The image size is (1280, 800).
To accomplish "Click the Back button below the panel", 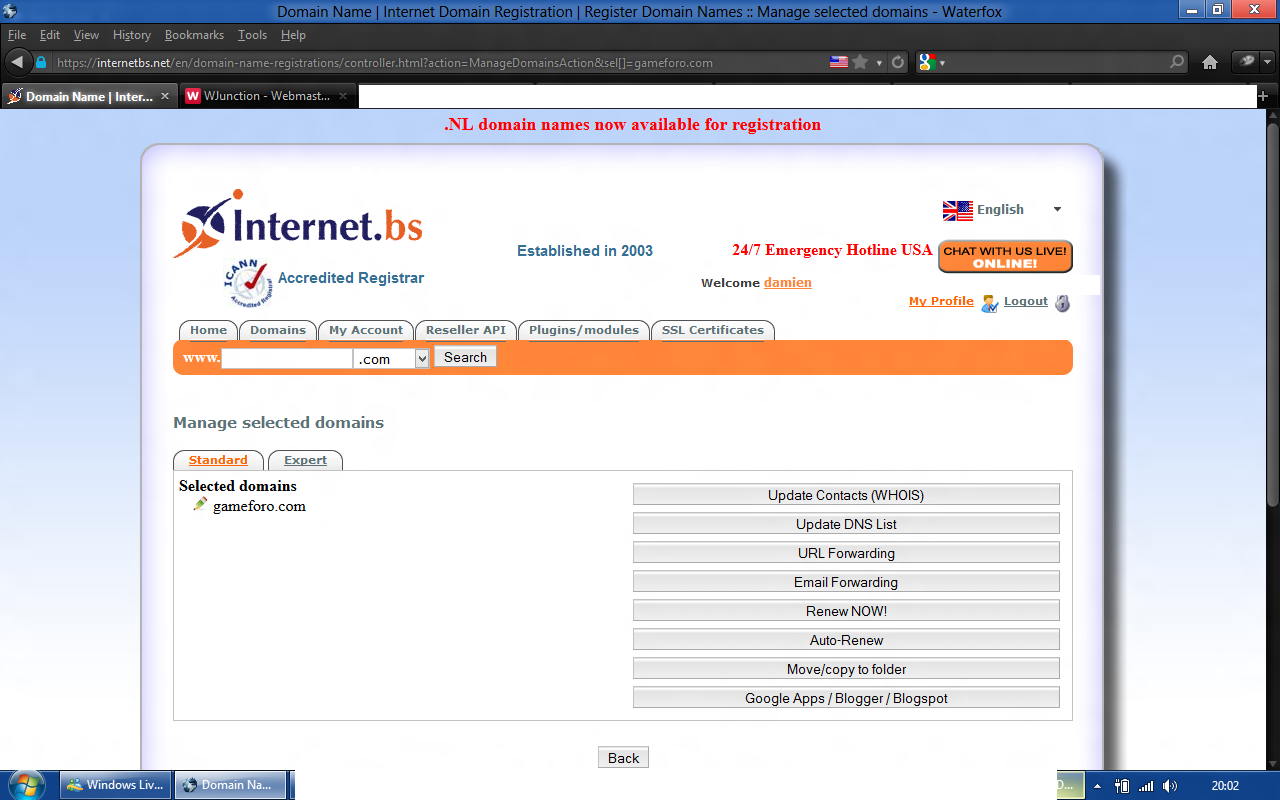I will 623,758.
